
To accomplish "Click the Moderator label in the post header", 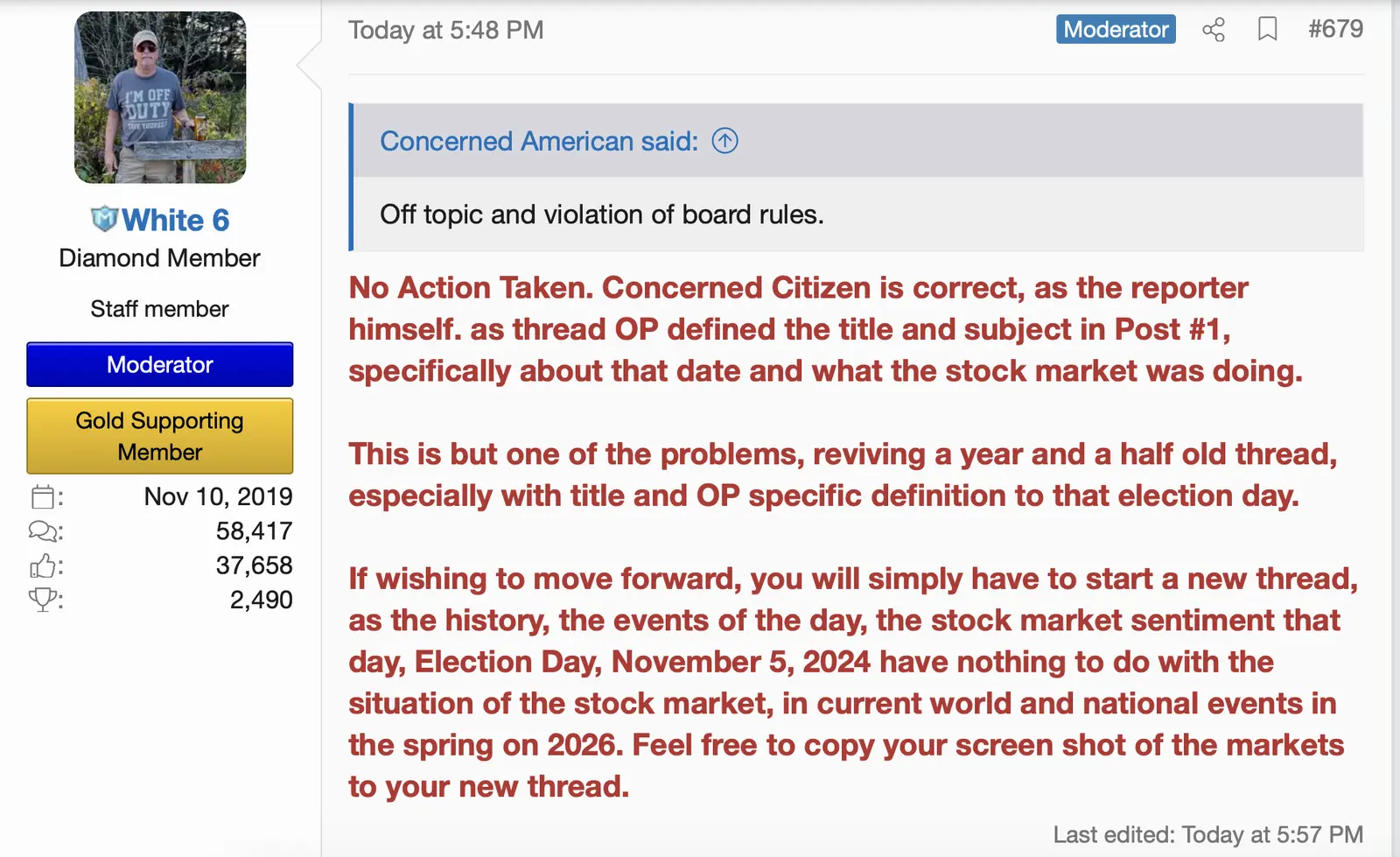I will tap(1116, 29).
